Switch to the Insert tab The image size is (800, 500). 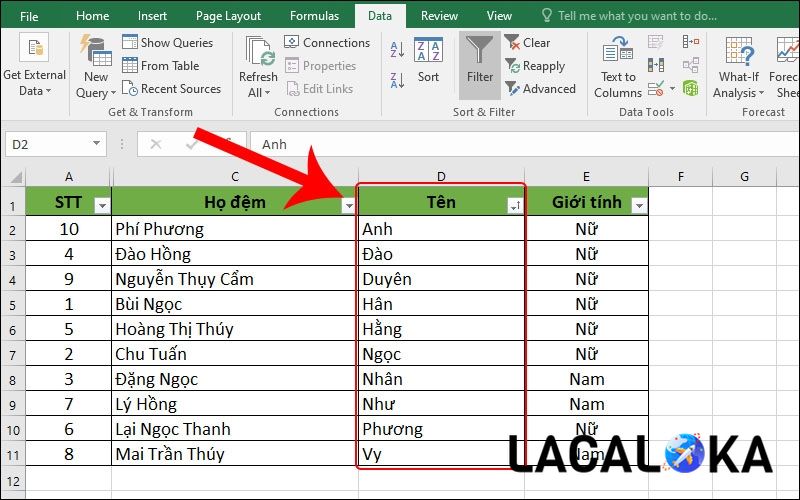pos(152,16)
